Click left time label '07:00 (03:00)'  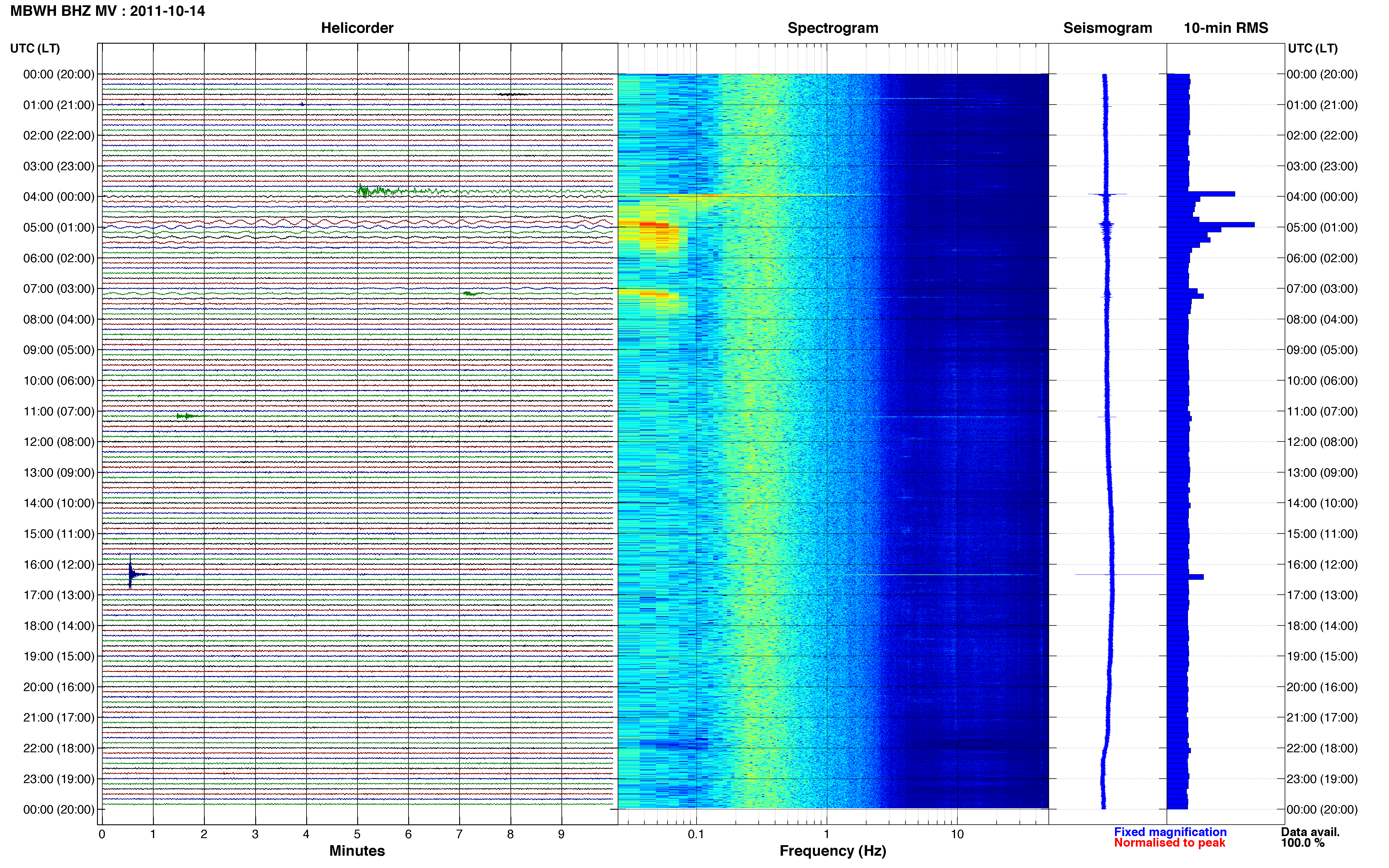(59, 289)
